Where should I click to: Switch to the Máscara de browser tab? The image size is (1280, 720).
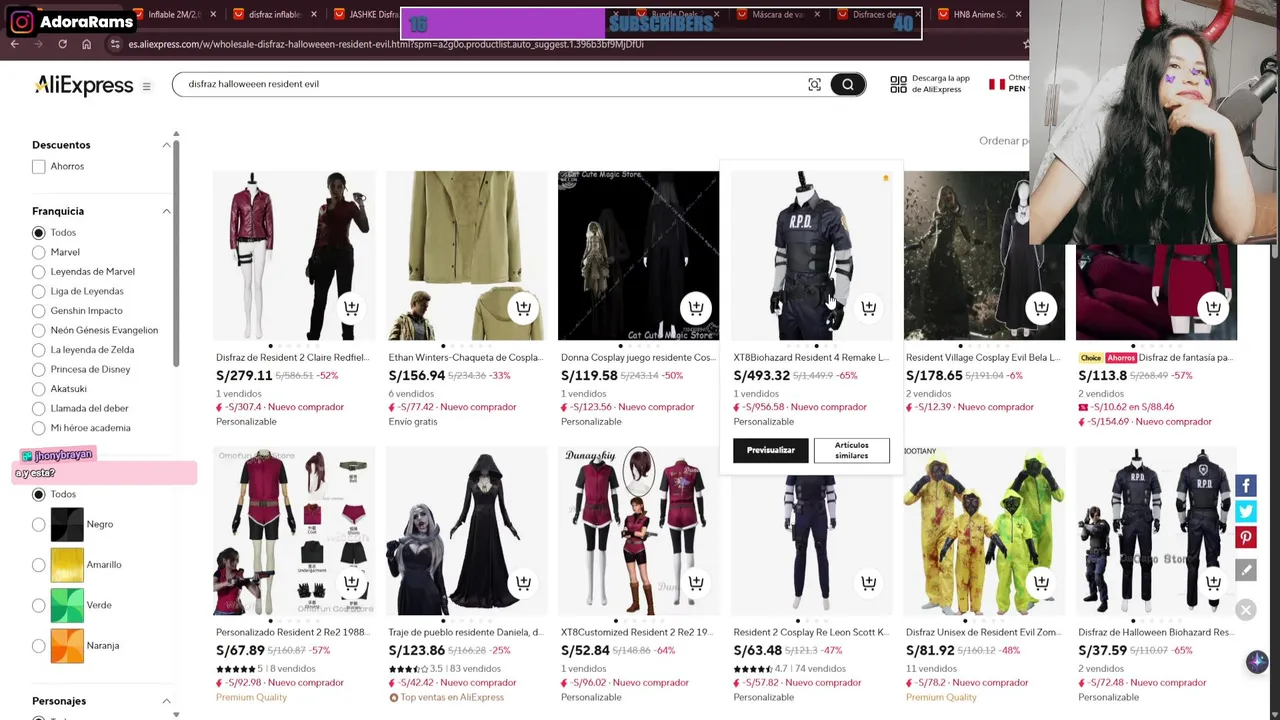778,15
